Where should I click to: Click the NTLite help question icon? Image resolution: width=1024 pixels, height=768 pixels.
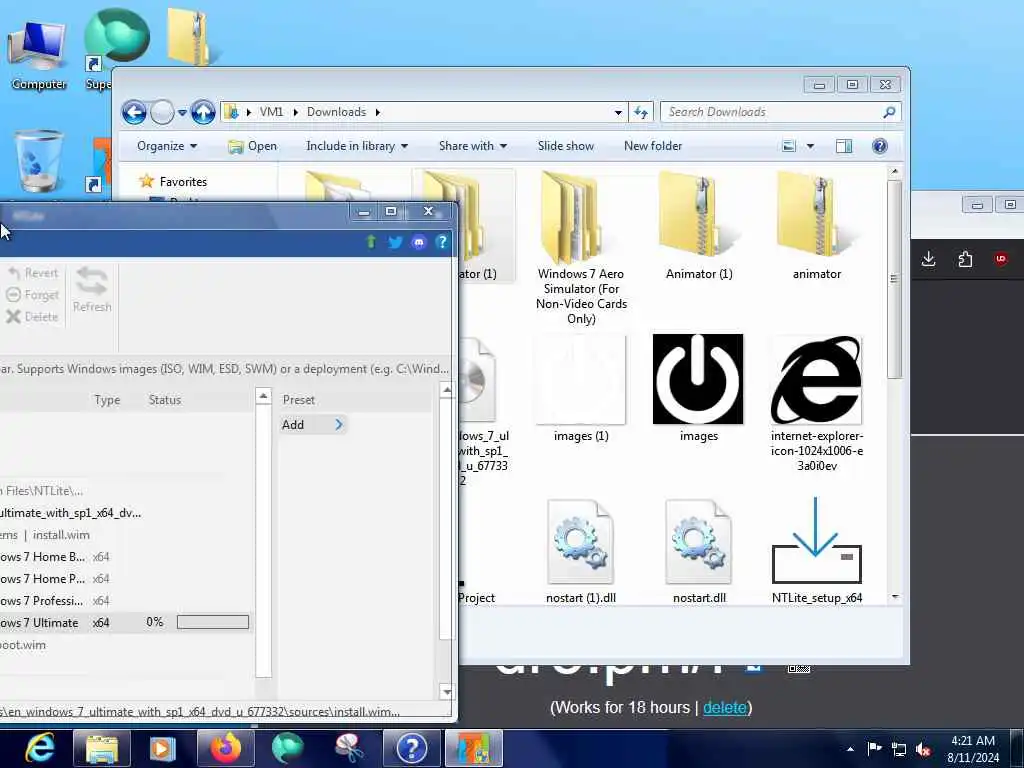(442, 242)
